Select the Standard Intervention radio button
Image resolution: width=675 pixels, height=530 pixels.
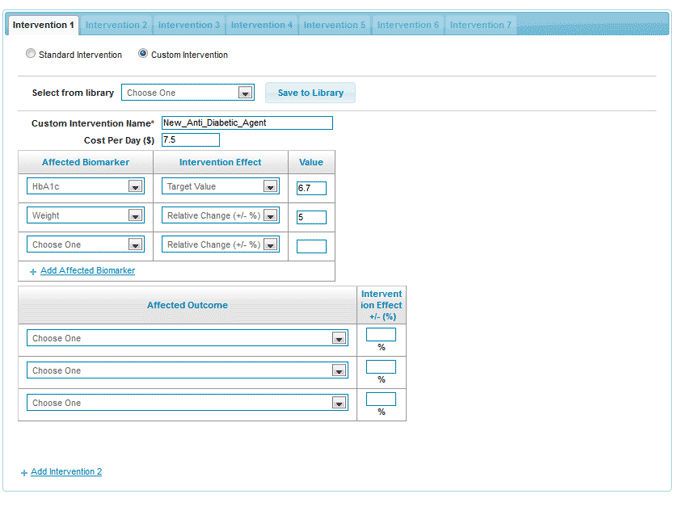(x=31, y=55)
